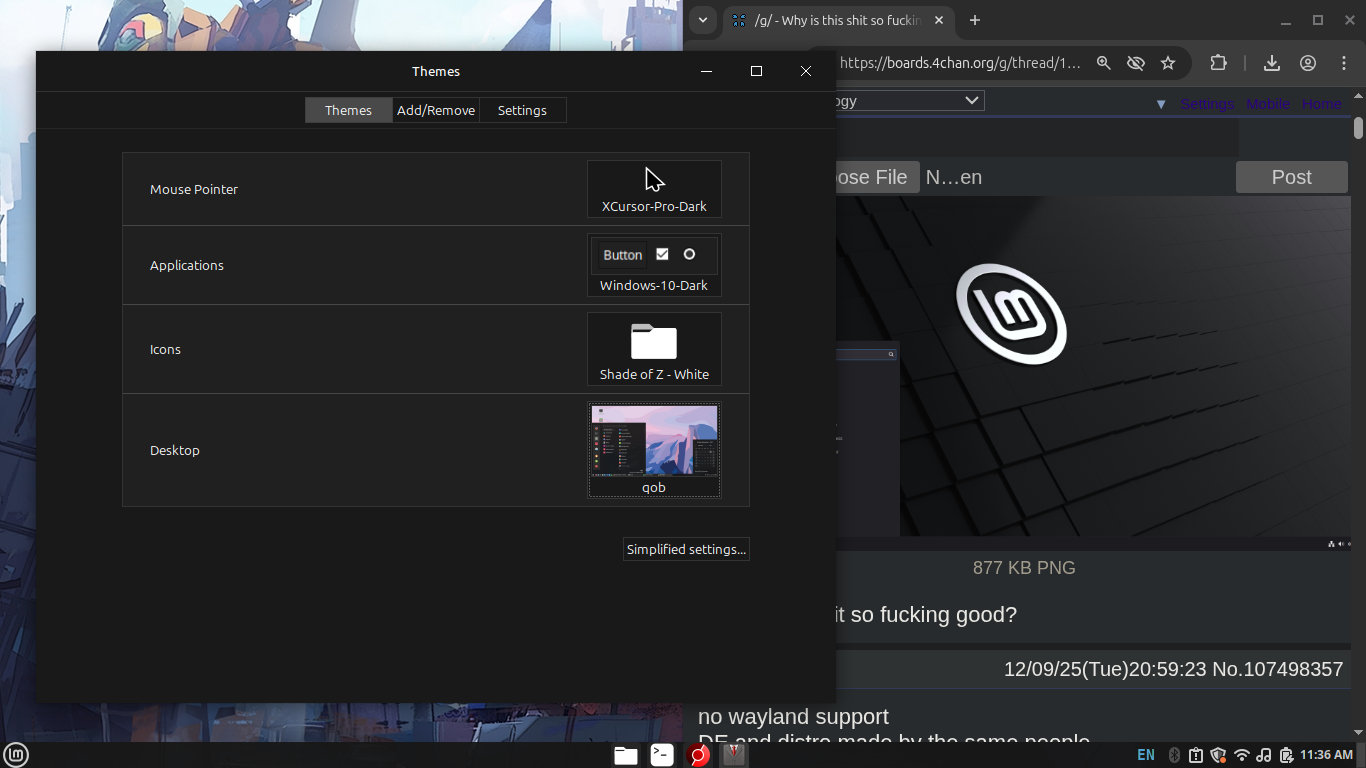
Task: Open the qob desktop theme chooser
Action: click(x=654, y=450)
